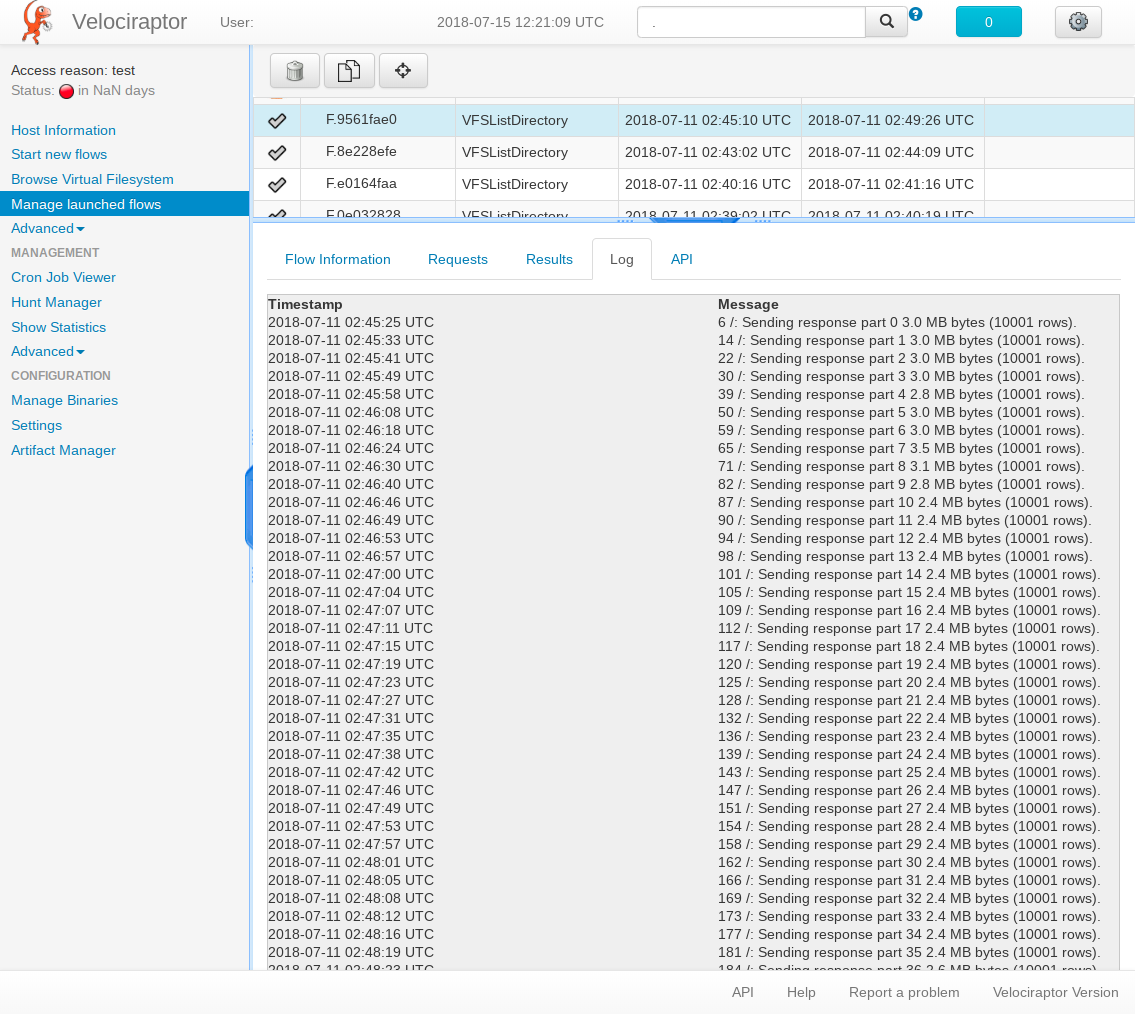1135x1014 pixels.
Task: Switch to the Flow Information tab
Action: [337, 259]
